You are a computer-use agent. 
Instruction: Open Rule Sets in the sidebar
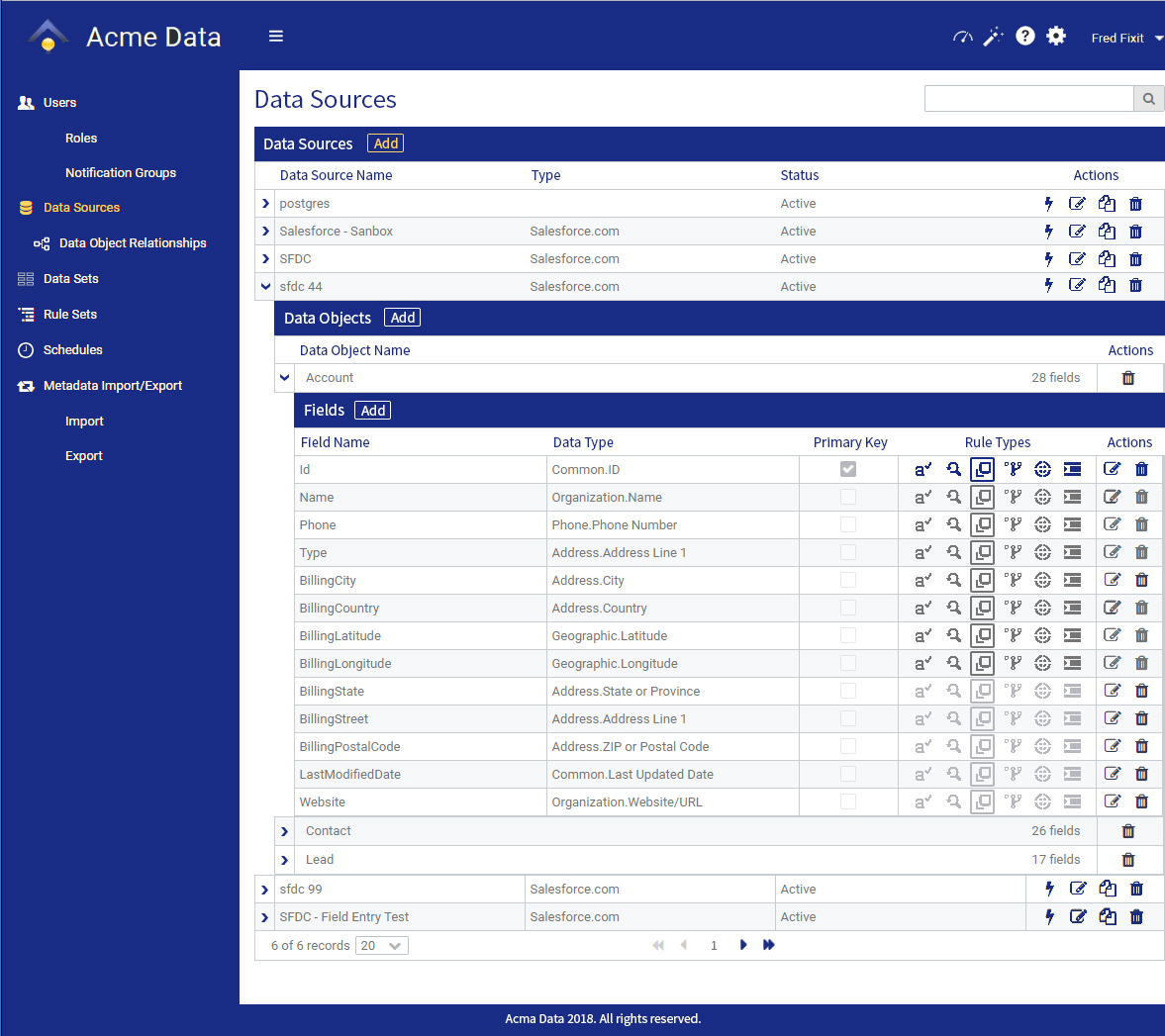70,315
